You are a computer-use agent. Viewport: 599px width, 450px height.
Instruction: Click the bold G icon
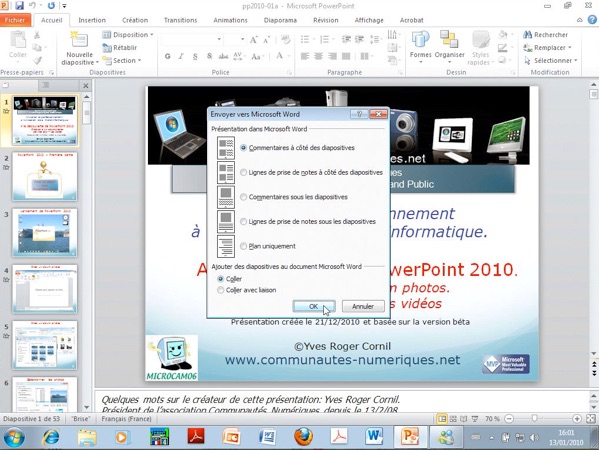pyautogui.click(x=167, y=57)
